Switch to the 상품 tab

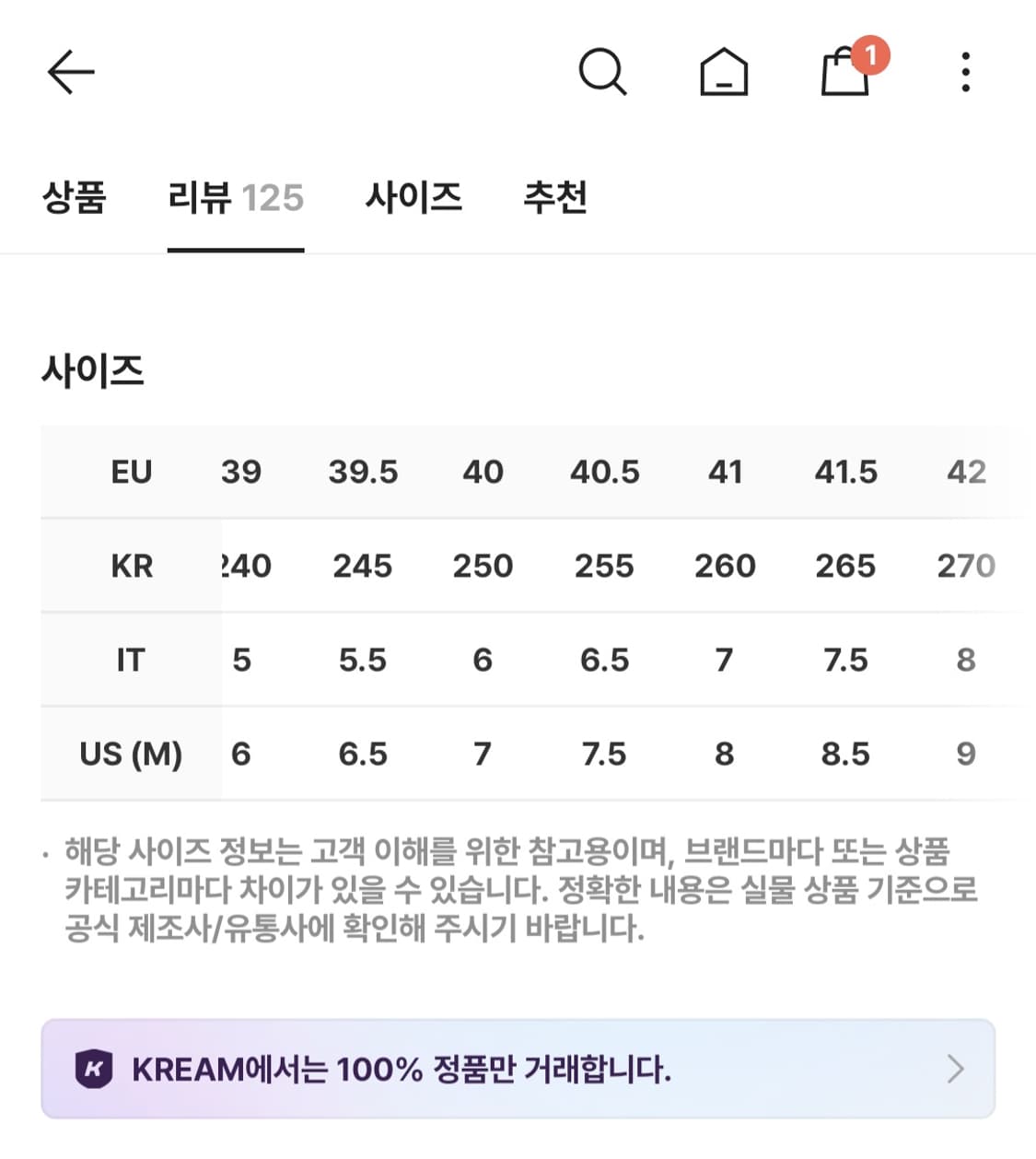[x=76, y=198]
